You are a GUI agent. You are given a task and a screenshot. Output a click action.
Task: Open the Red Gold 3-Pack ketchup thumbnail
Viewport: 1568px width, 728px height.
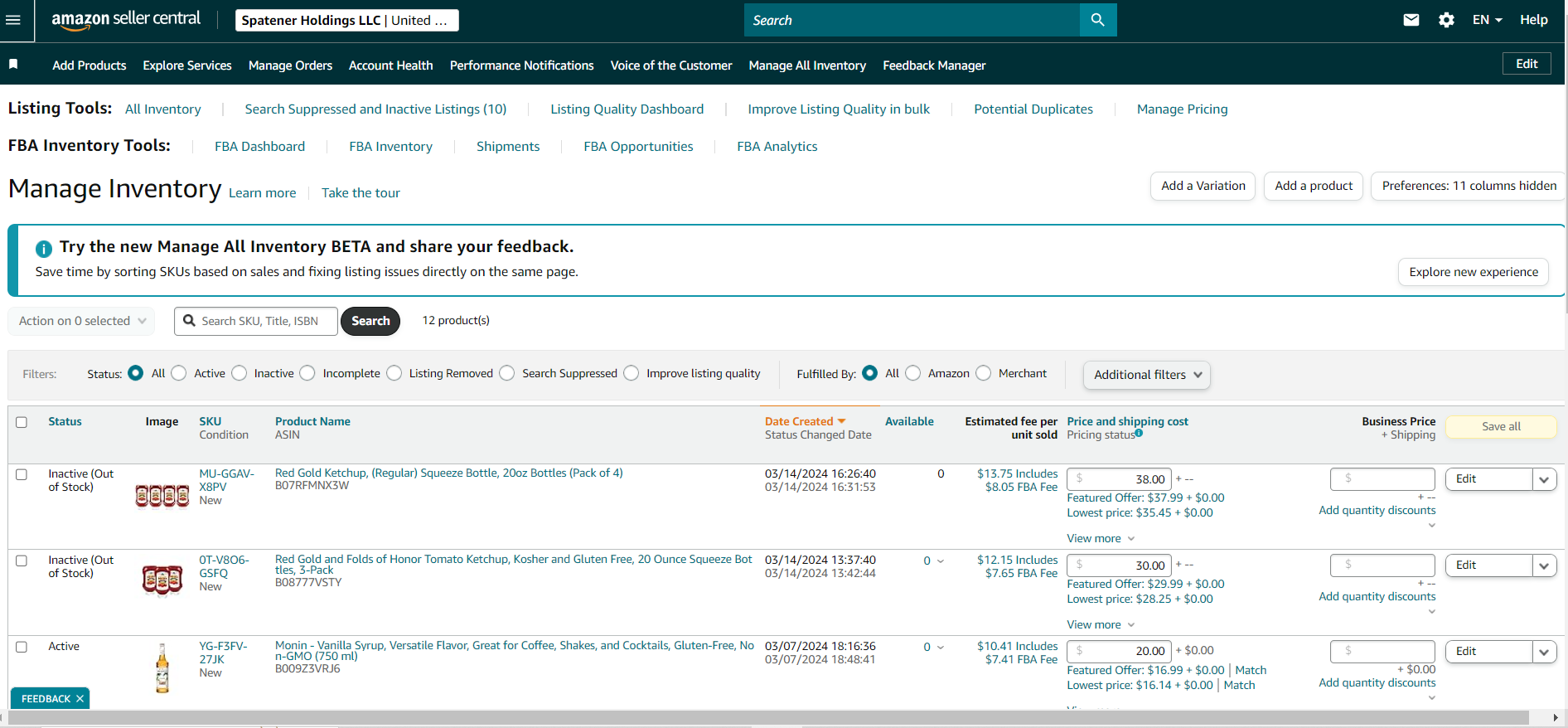coord(162,580)
